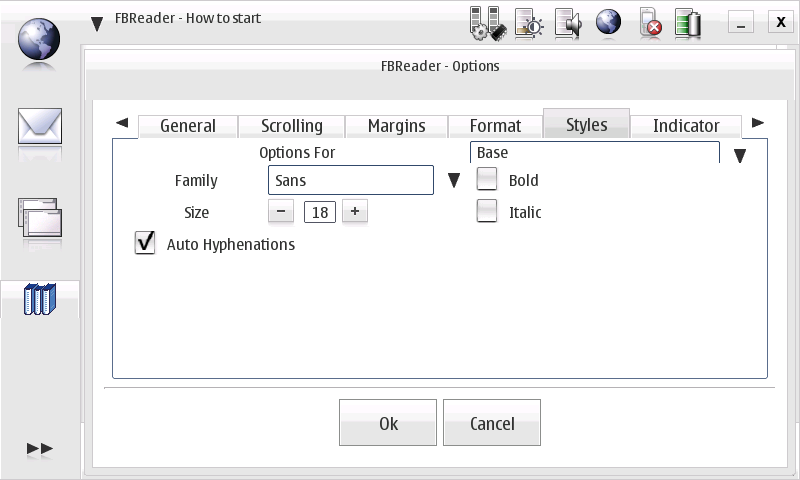Click the 'Italic' label text
This screenshot has width=800, height=480.
525,212
